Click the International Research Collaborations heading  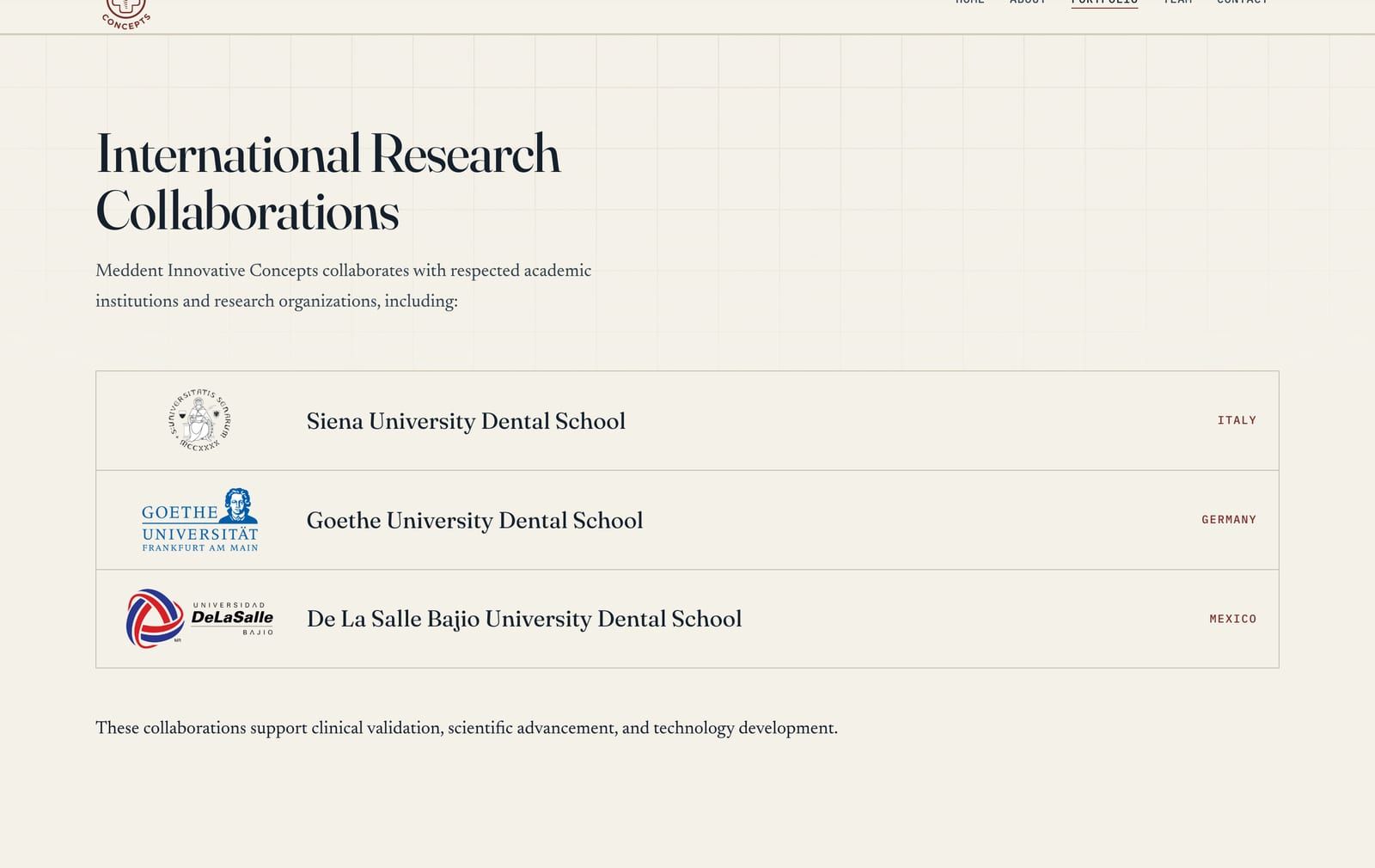click(x=328, y=182)
